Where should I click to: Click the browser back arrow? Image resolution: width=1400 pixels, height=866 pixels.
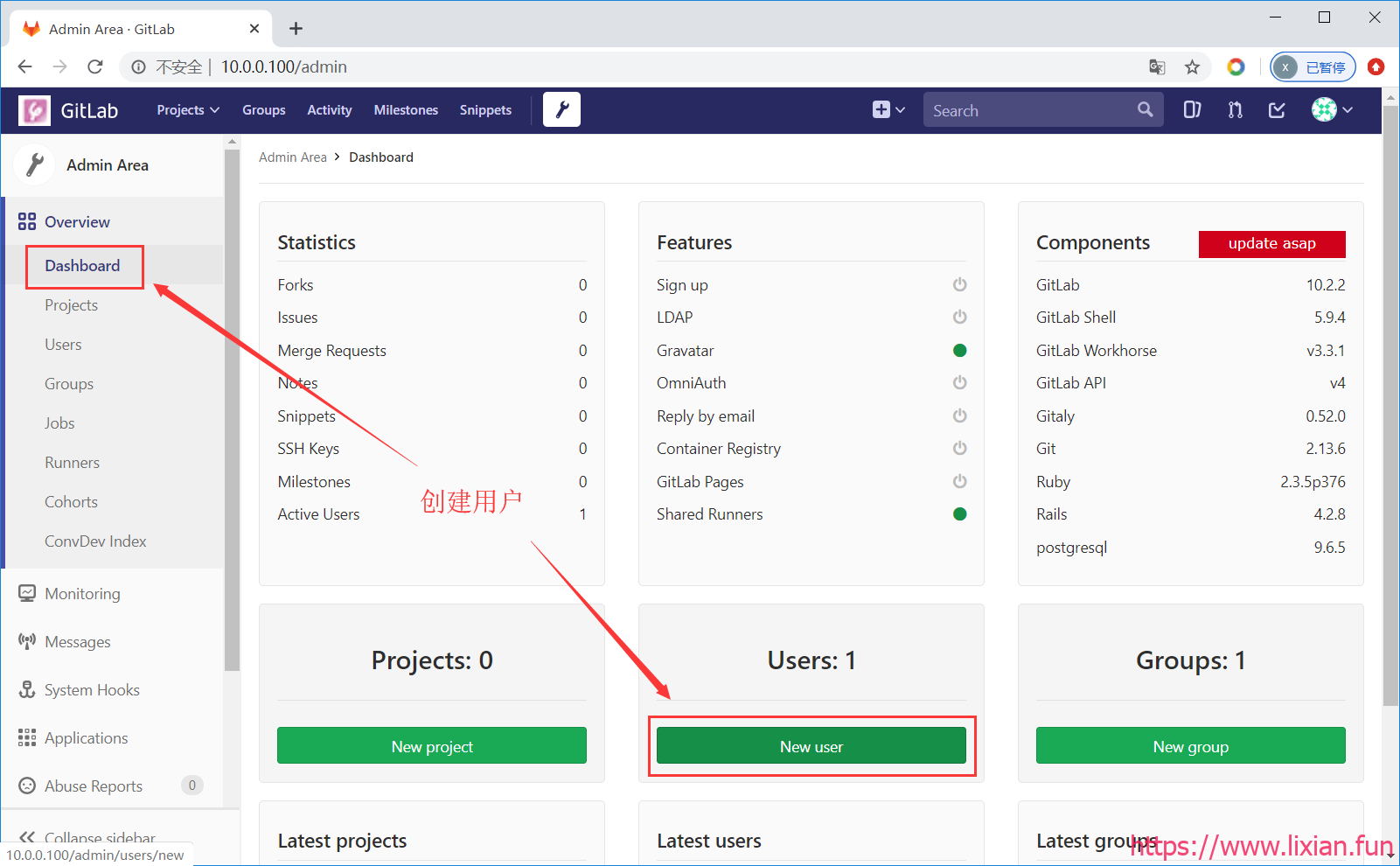[x=24, y=66]
